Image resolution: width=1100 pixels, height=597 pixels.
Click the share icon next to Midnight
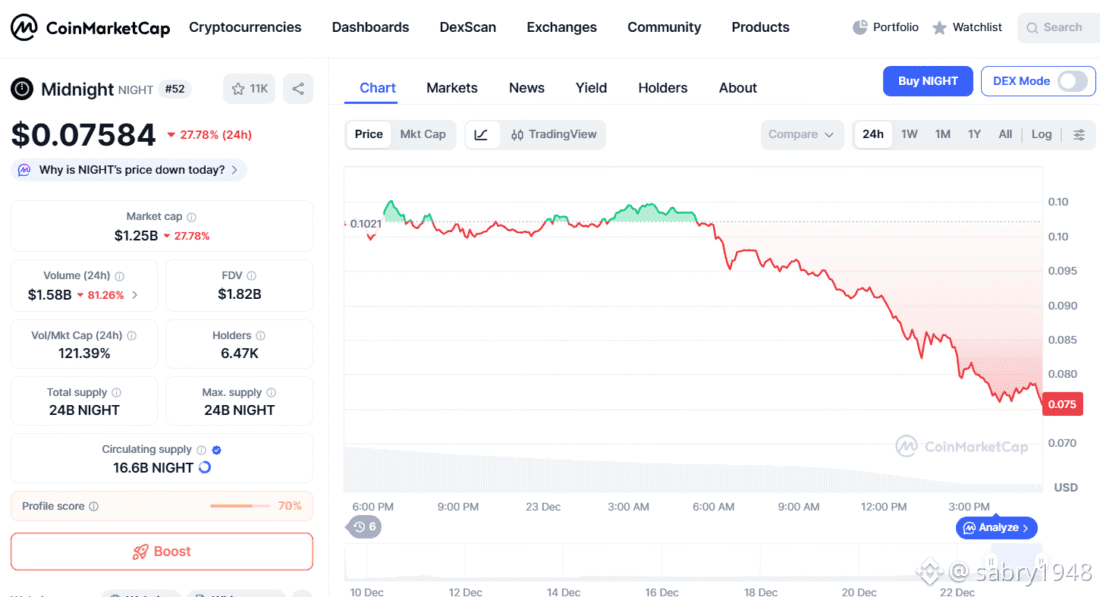point(298,89)
